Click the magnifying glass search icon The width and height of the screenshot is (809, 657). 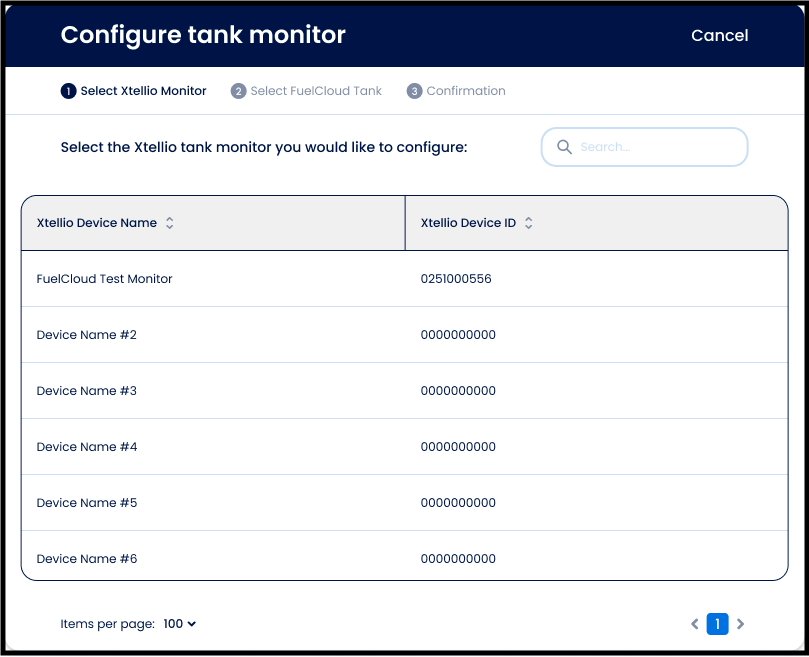tap(564, 147)
